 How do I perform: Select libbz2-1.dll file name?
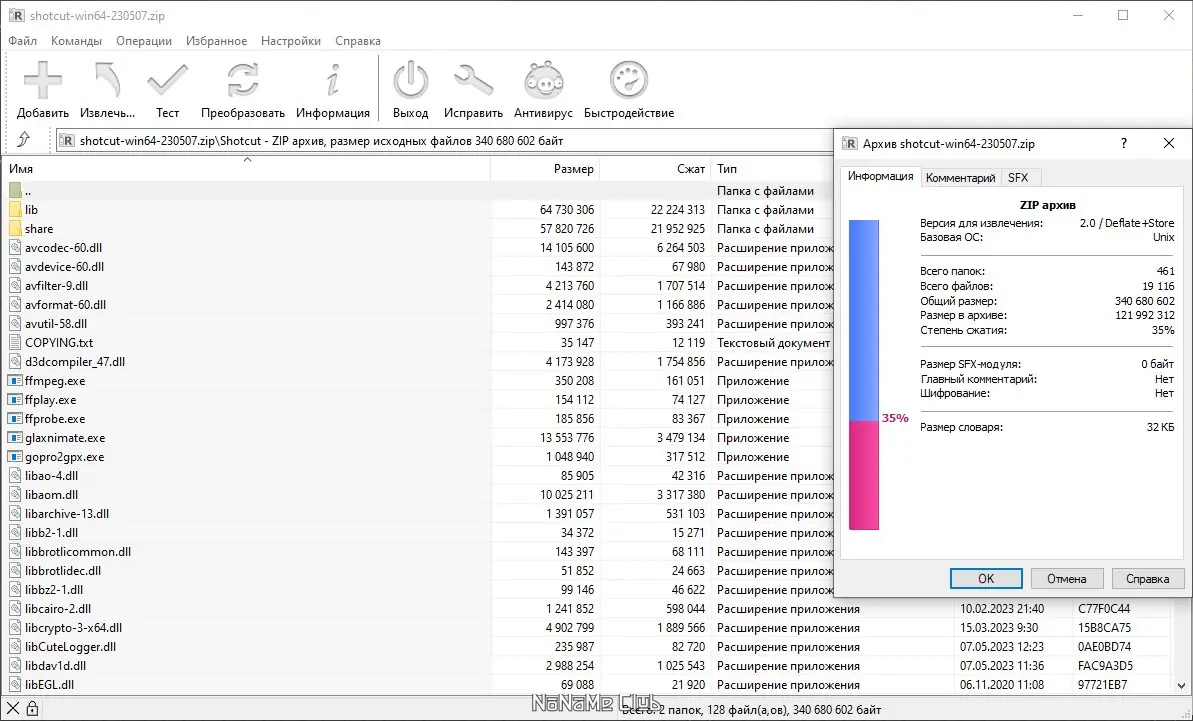pos(54,590)
